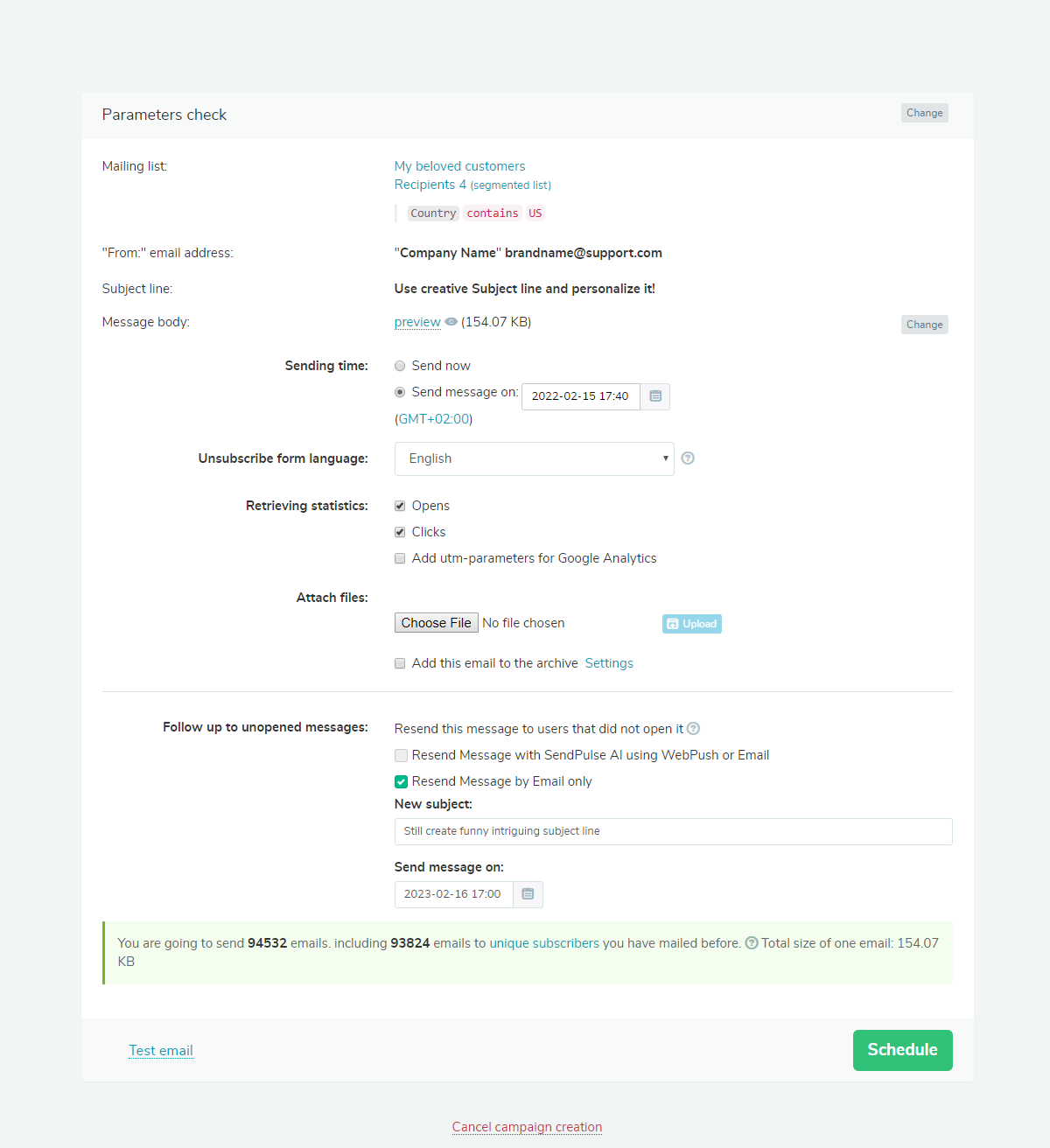Click help icon next to resend message text
Screen dimensions: 1050x1148
tap(694, 729)
